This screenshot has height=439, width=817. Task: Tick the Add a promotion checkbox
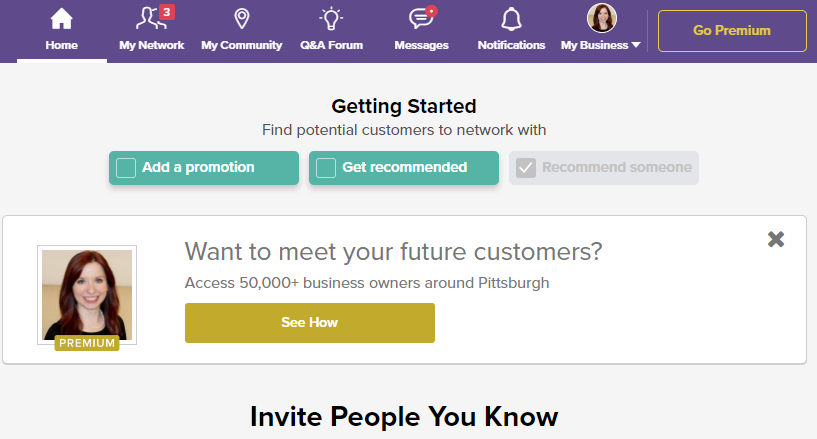126,168
